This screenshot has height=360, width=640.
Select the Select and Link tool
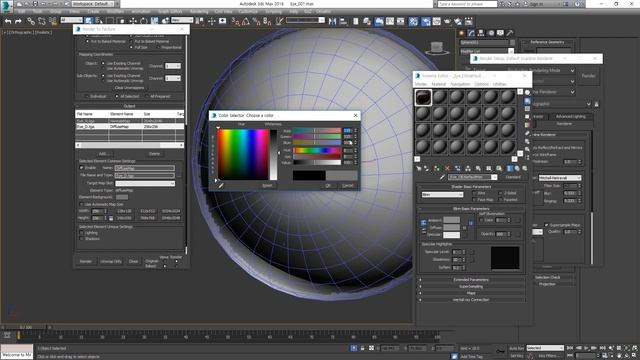pos(31,21)
